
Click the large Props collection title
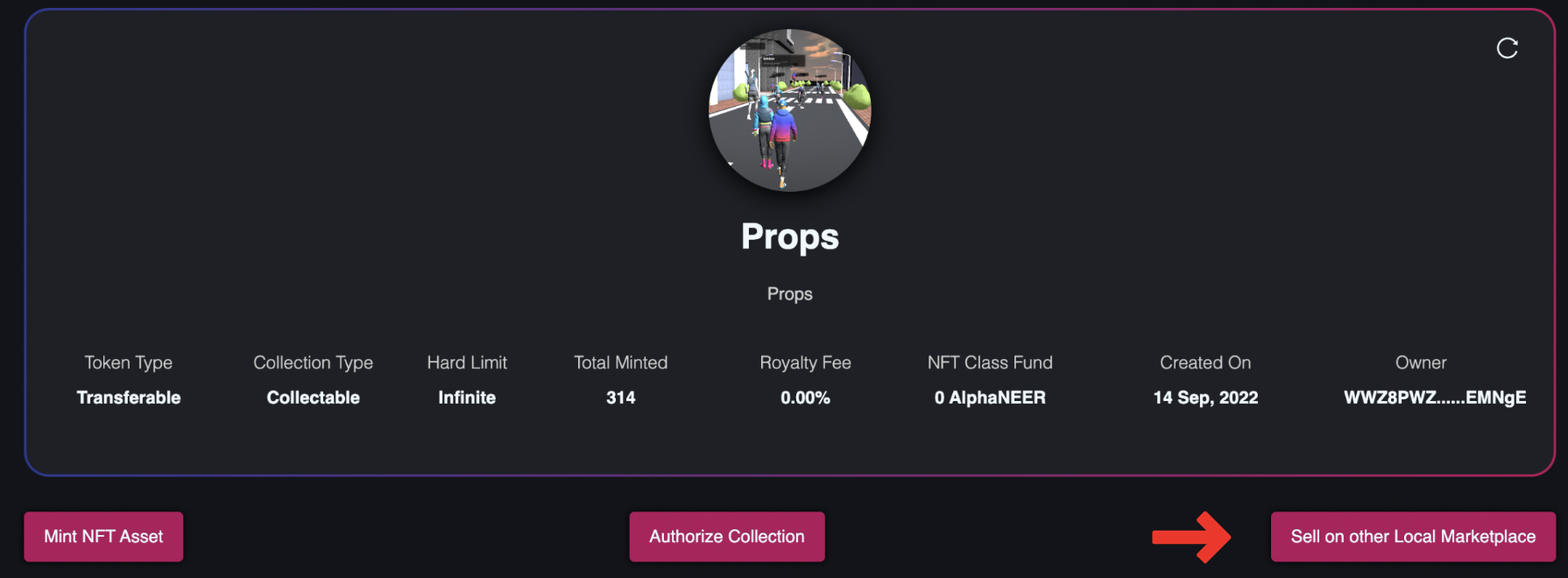pyautogui.click(x=789, y=236)
